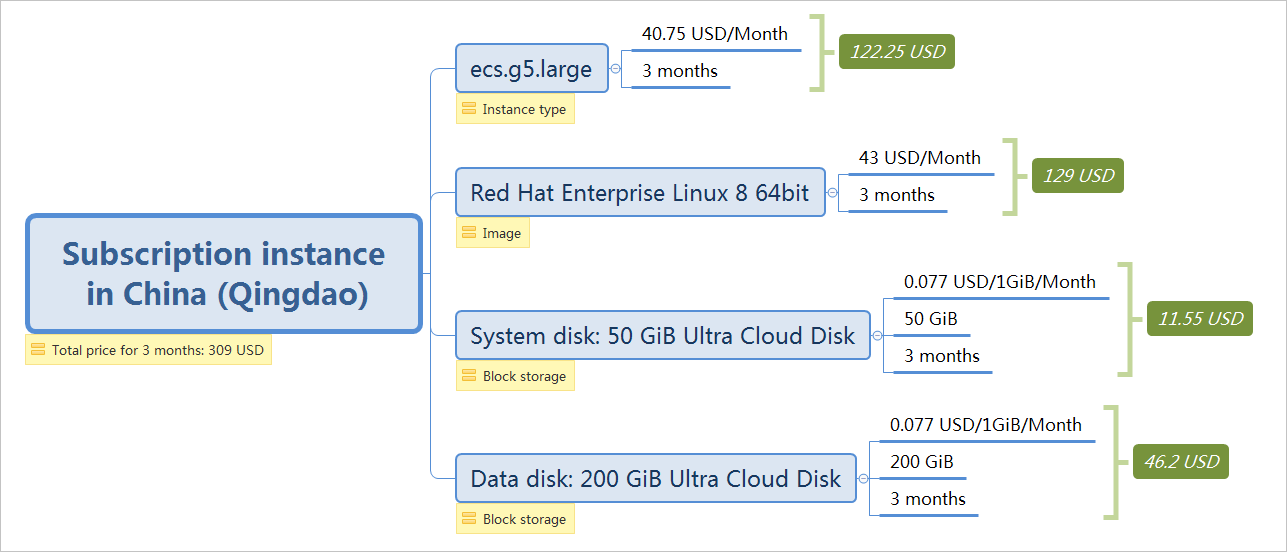This screenshot has width=1287, height=552.
Task: Collapse the ecs.g5.large branch
Action: coord(615,69)
